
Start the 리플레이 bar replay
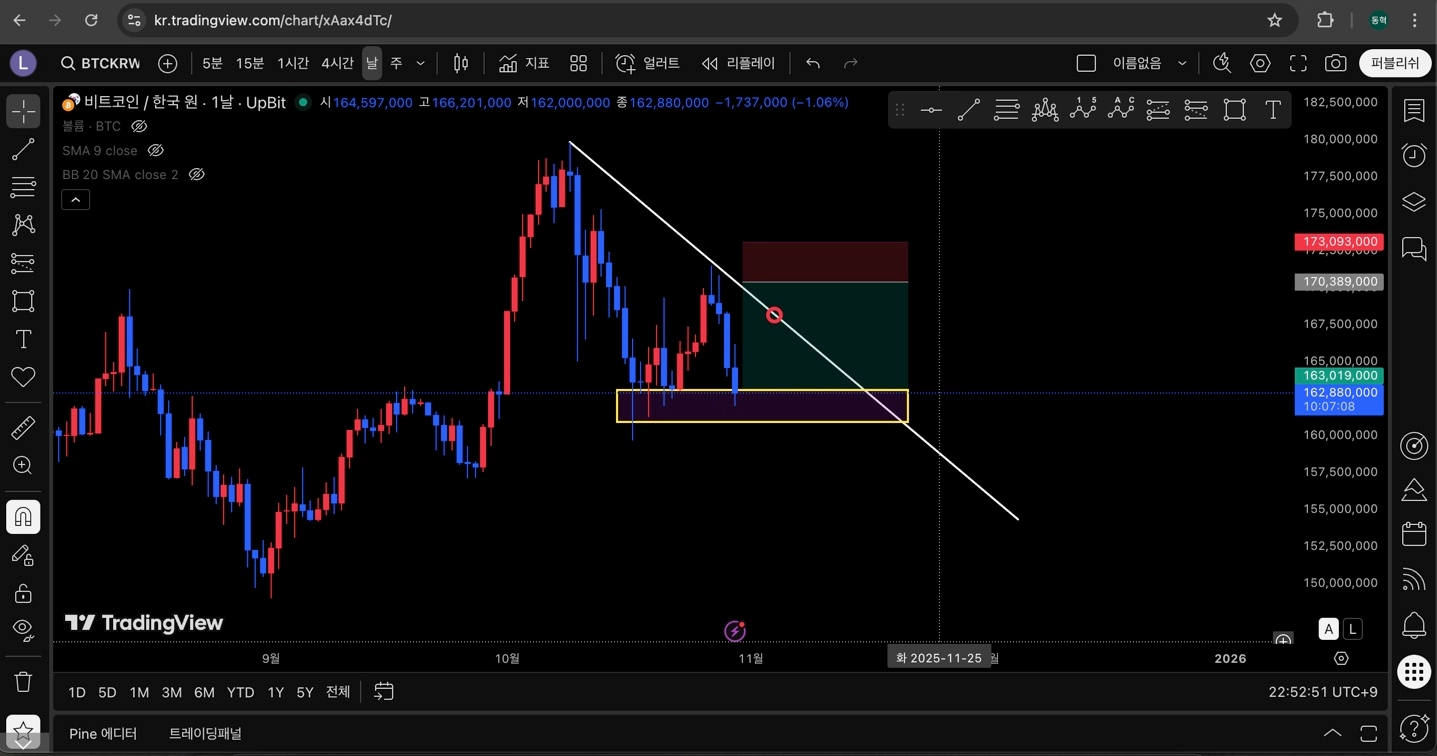tap(739, 63)
